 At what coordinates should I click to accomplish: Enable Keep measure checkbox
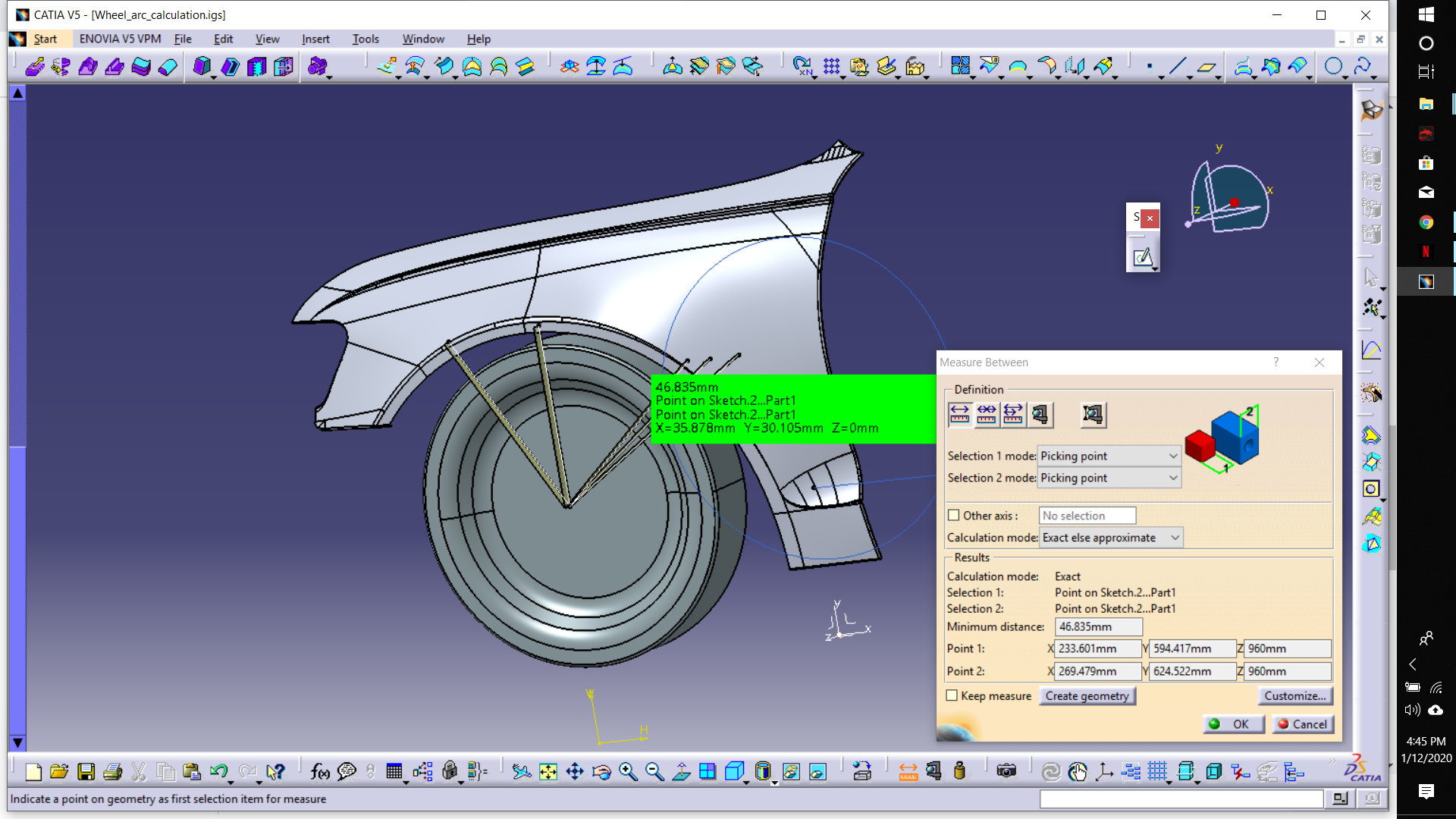click(952, 695)
